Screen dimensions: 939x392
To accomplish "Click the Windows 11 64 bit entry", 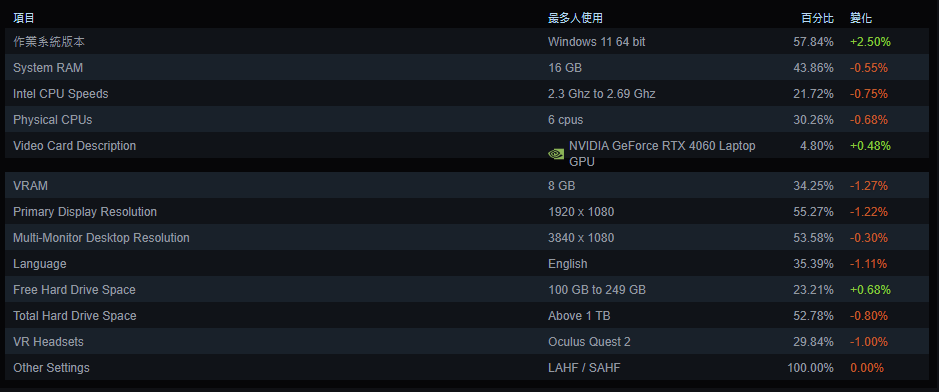I will (596, 42).
